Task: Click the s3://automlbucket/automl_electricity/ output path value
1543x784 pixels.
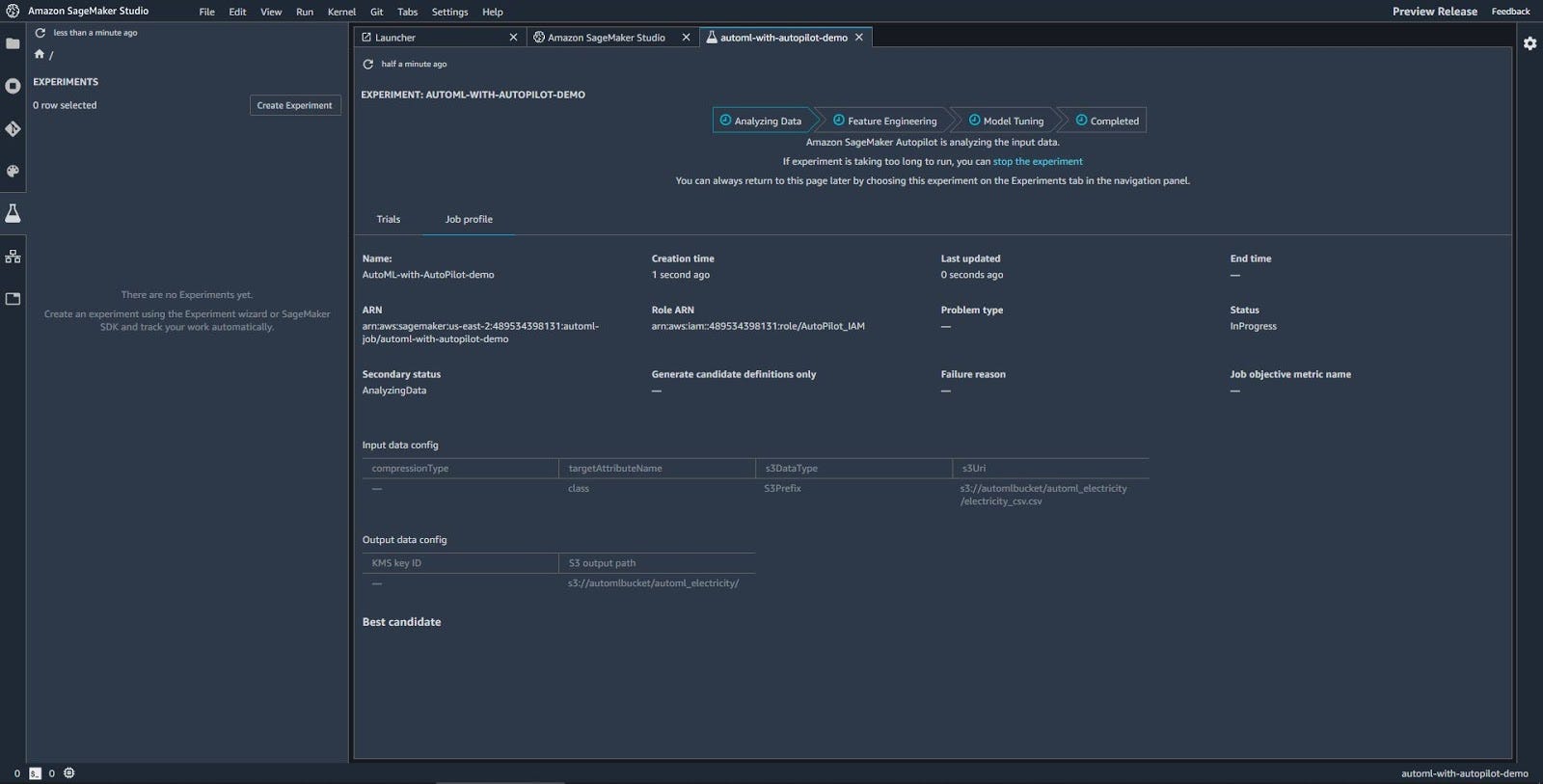Action: pos(653,583)
